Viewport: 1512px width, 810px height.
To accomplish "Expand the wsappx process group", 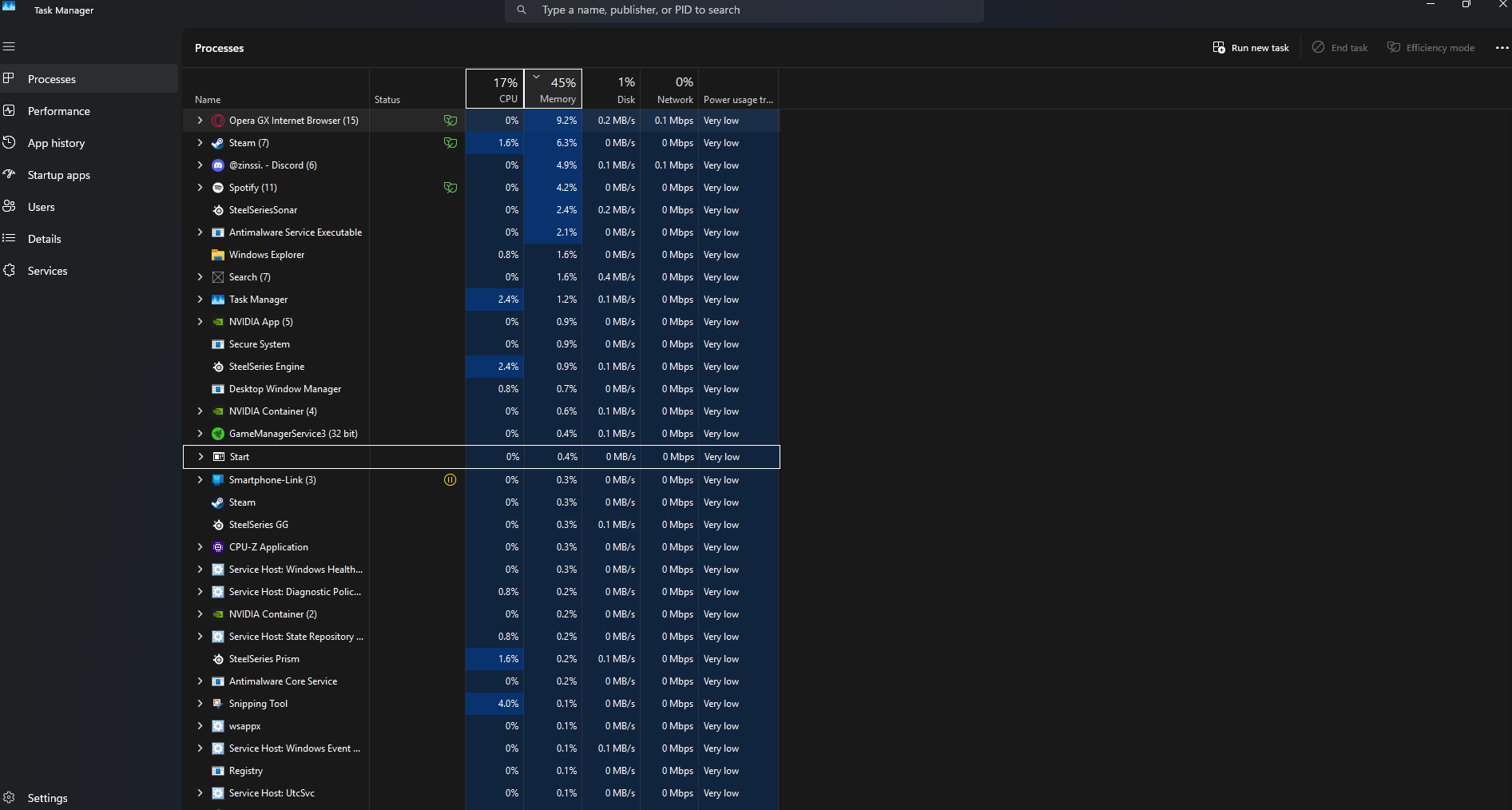I will pyautogui.click(x=200, y=726).
